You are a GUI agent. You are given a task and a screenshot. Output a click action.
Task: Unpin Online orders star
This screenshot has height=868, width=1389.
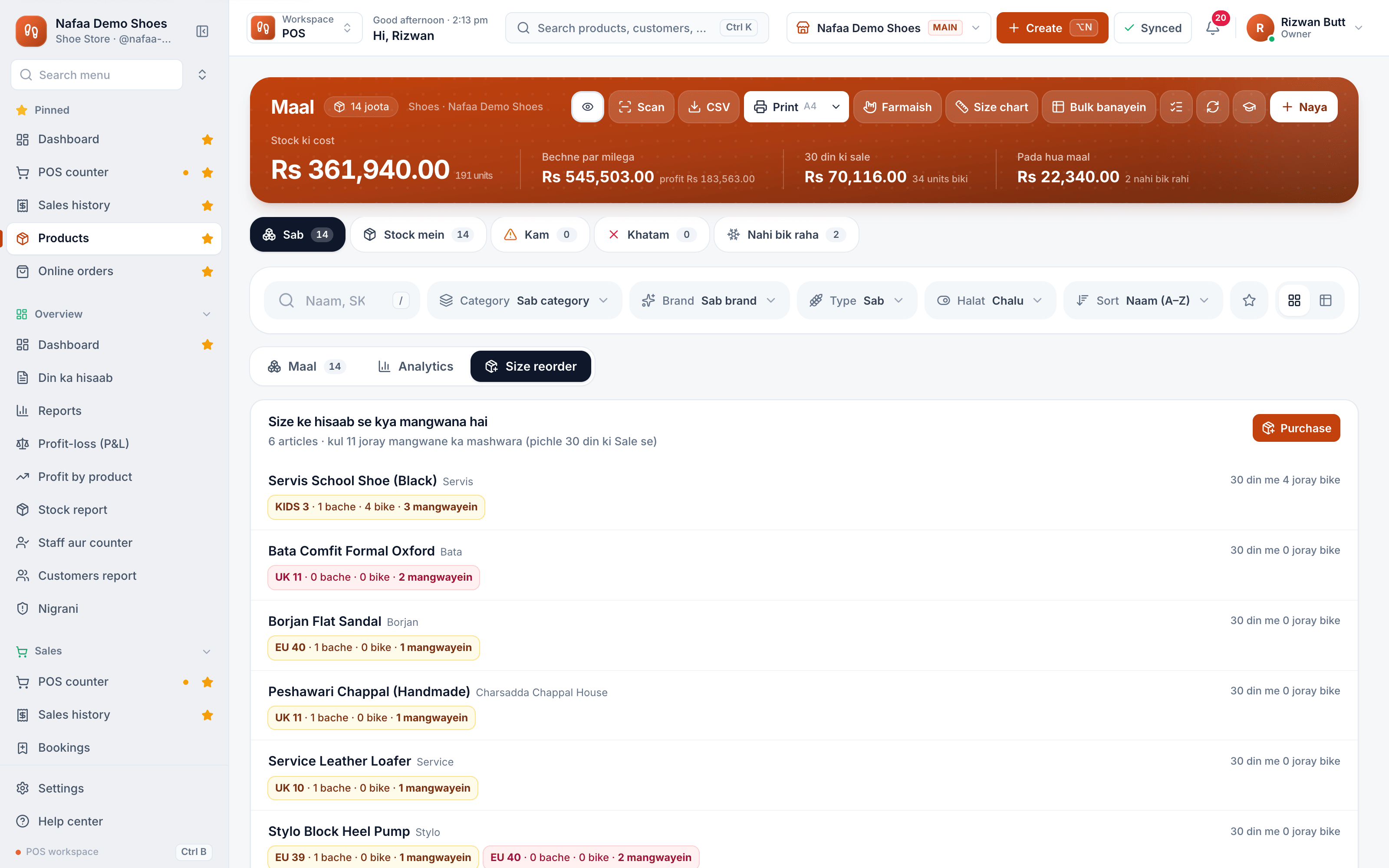(x=207, y=272)
